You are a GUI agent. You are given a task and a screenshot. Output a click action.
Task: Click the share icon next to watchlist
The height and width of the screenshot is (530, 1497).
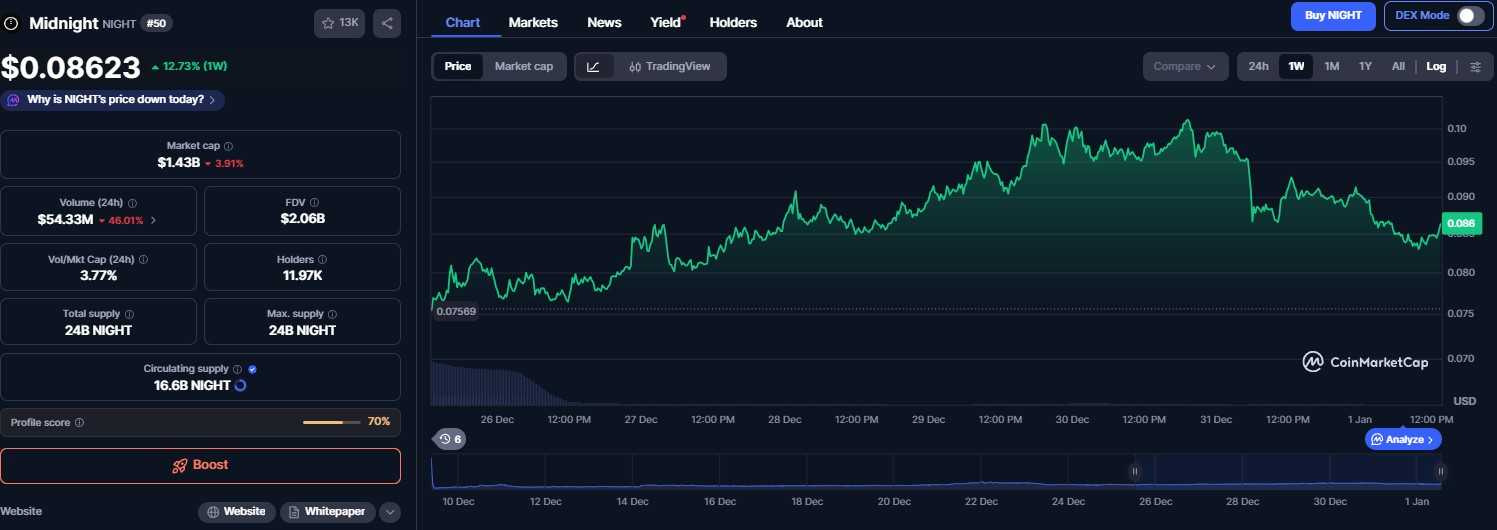(387, 23)
